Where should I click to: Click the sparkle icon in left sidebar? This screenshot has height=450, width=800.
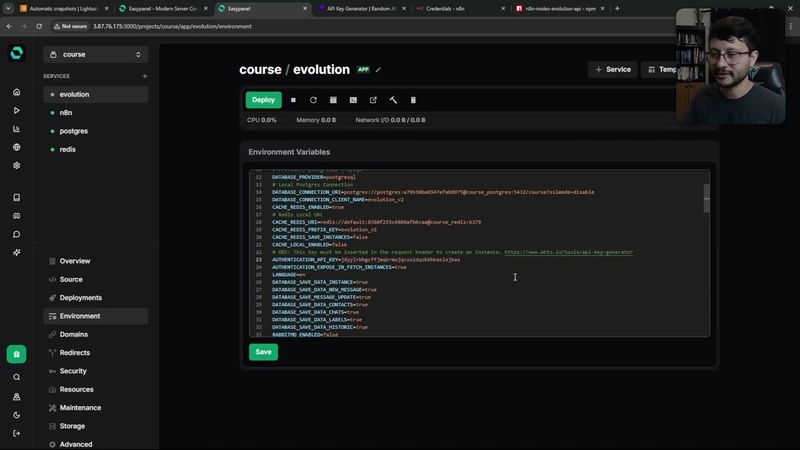(x=16, y=253)
